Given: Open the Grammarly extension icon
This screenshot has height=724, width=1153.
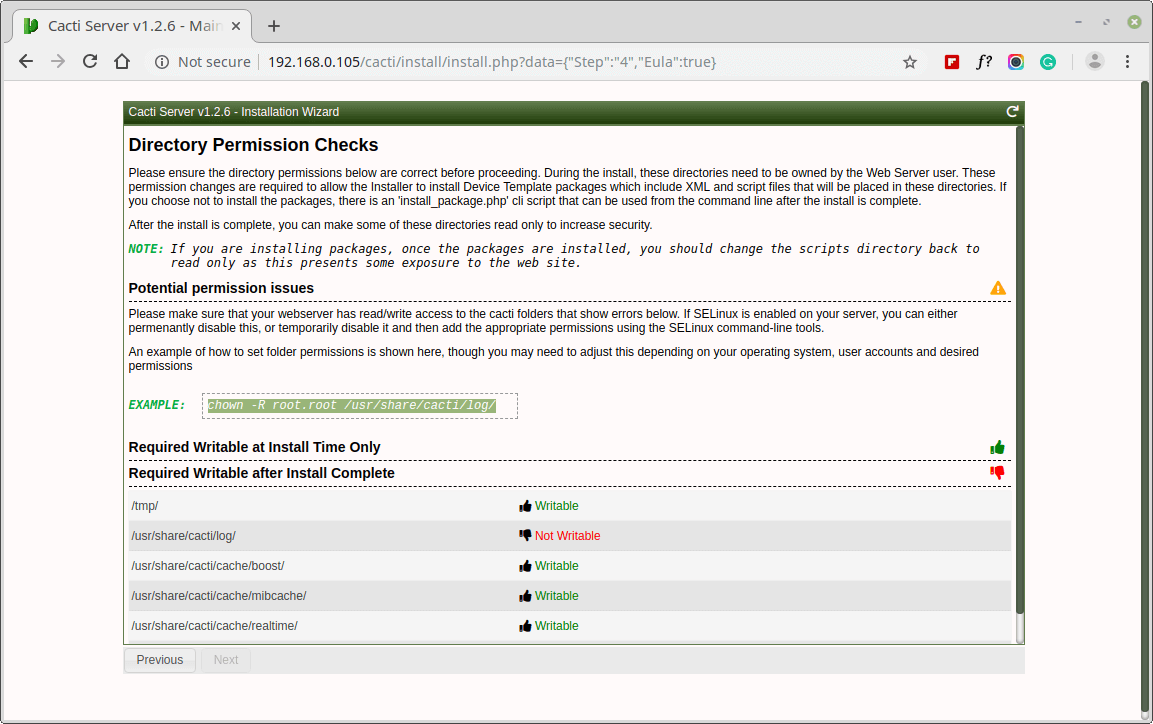Looking at the screenshot, I should point(1047,62).
